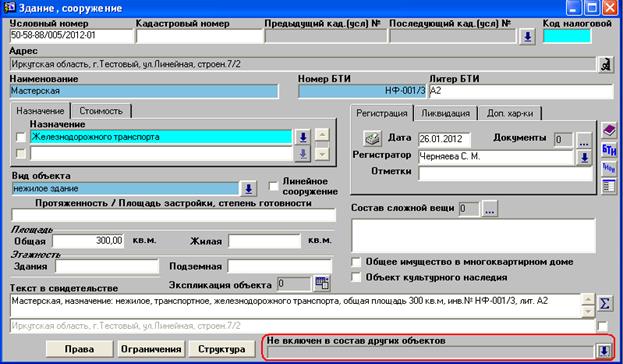Image resolution: width=623 pixels, height=364 pixels.
Task: Open Регистратор dropdown arrow
Action: click(x=584, y=157)
